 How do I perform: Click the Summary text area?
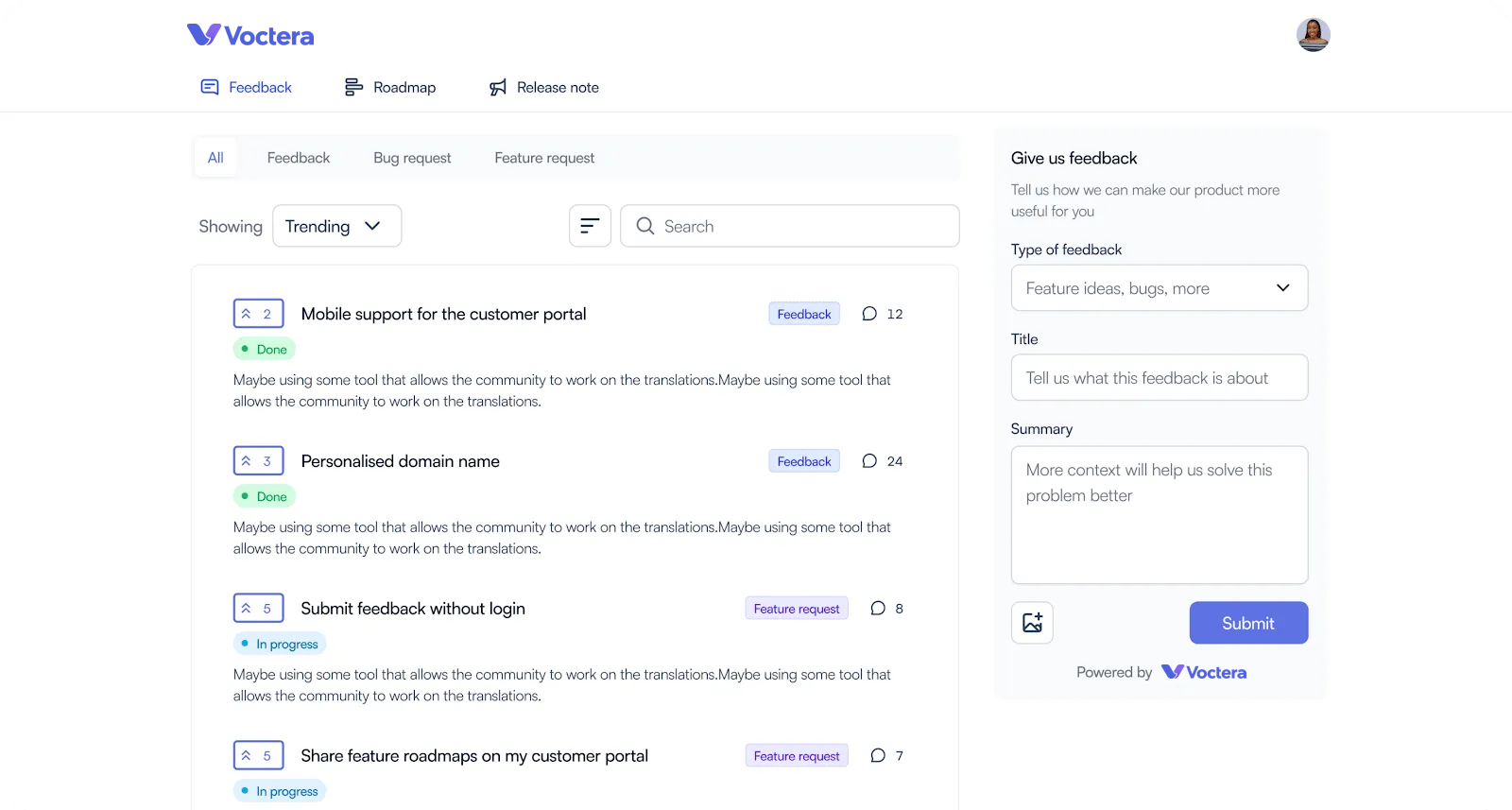(1160, 515)
